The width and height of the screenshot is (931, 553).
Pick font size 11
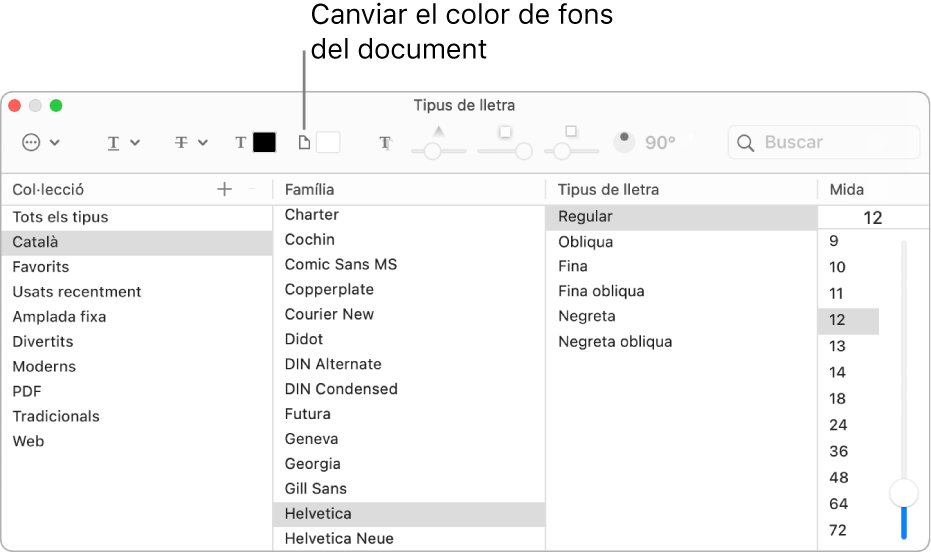848,294
